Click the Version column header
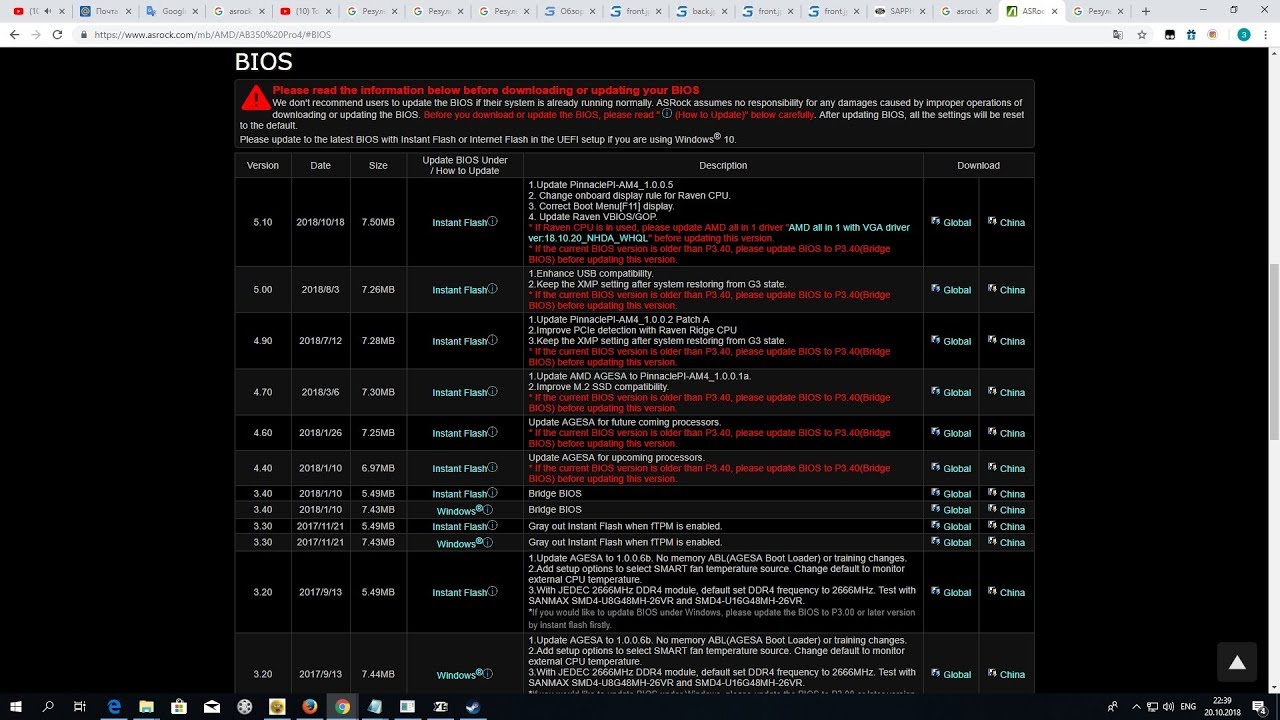 (263, 165)
